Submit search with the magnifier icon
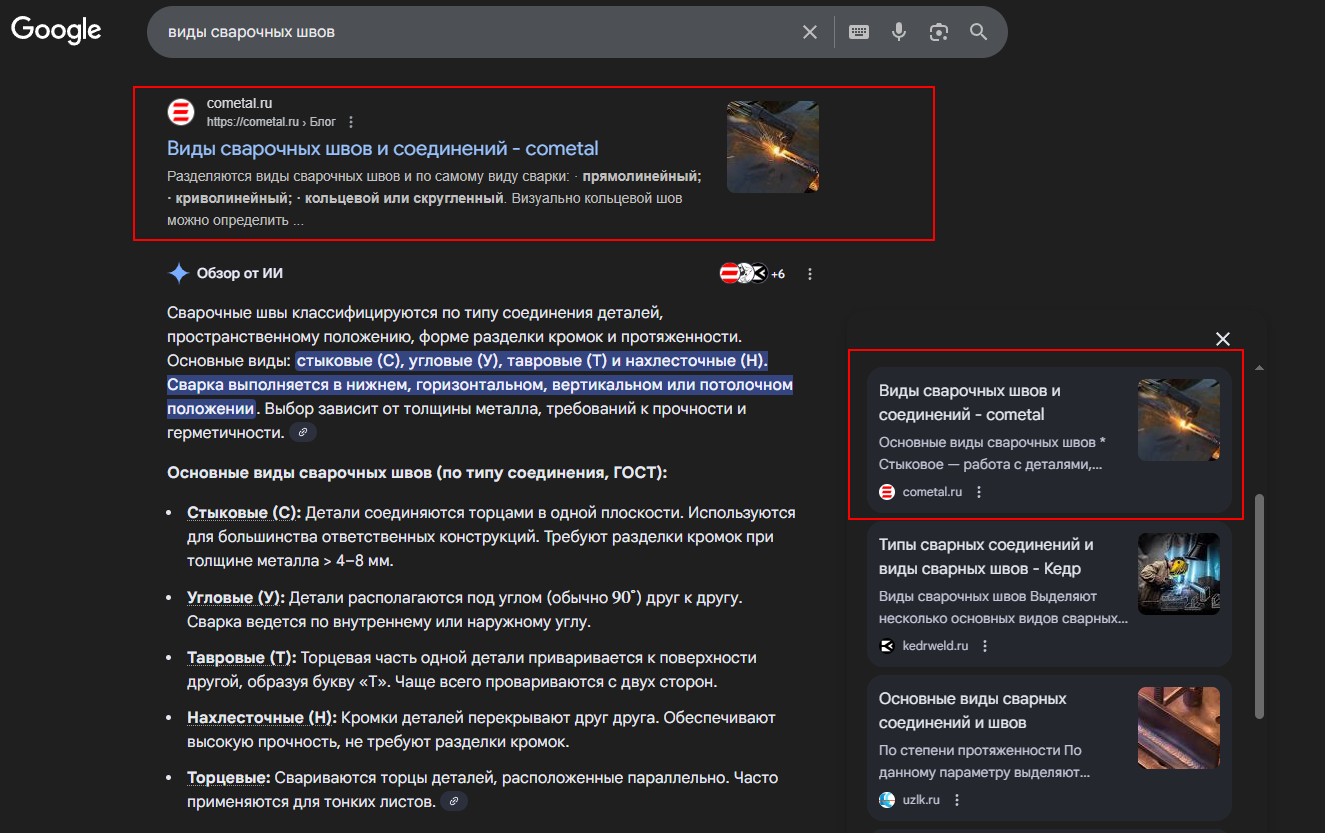1325x833 pixels. pyautogui.click(x=978, y=32)
